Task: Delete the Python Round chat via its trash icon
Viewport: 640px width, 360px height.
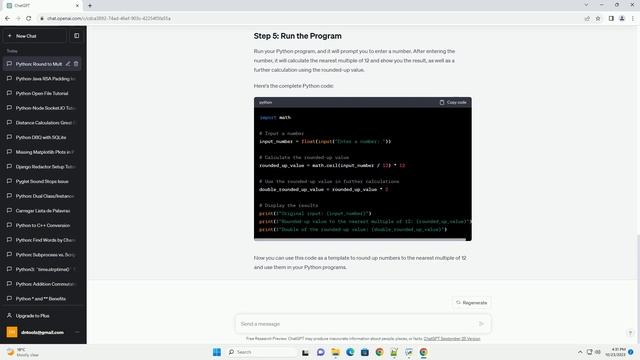Action: (x=76, y=64)
